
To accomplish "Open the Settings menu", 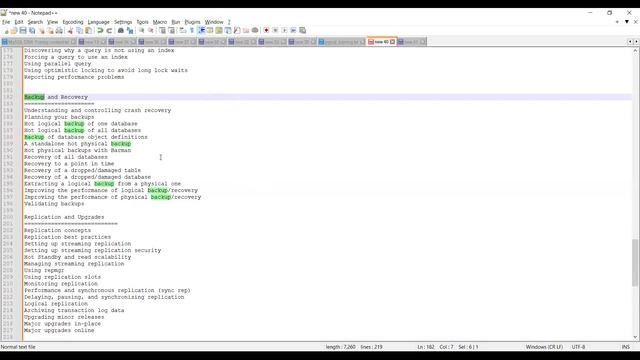I will (123, 22).
